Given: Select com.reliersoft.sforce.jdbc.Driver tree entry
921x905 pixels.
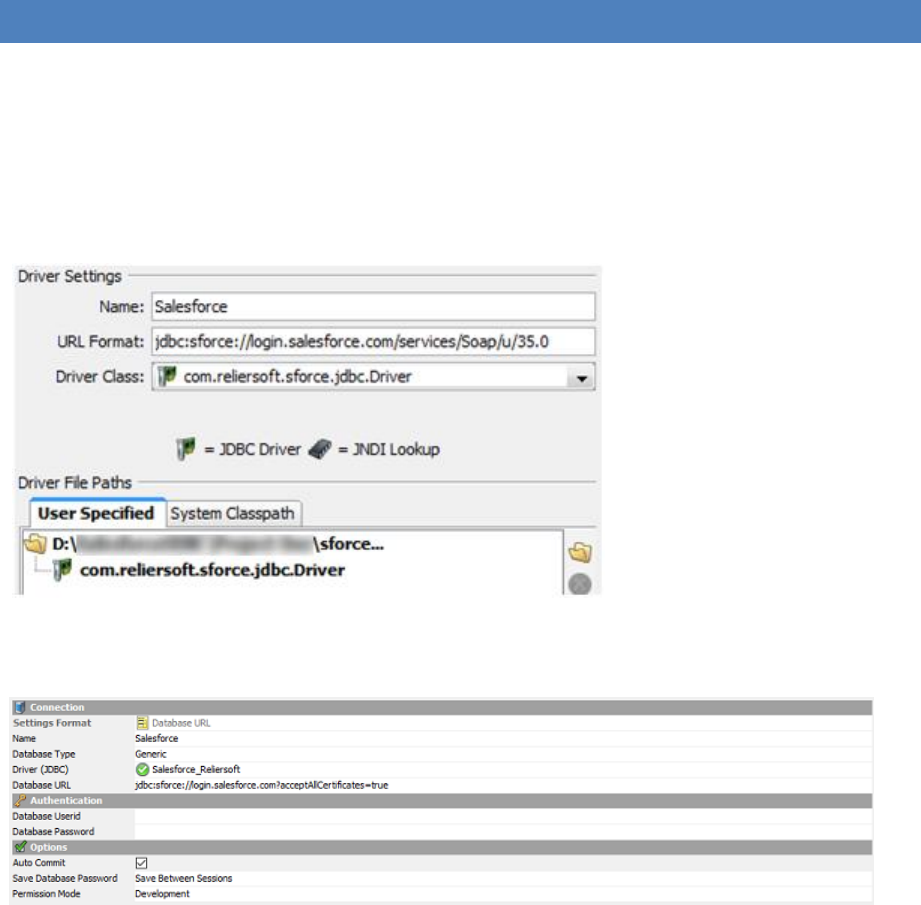Looking at the screenshot, I should (212, 570).
